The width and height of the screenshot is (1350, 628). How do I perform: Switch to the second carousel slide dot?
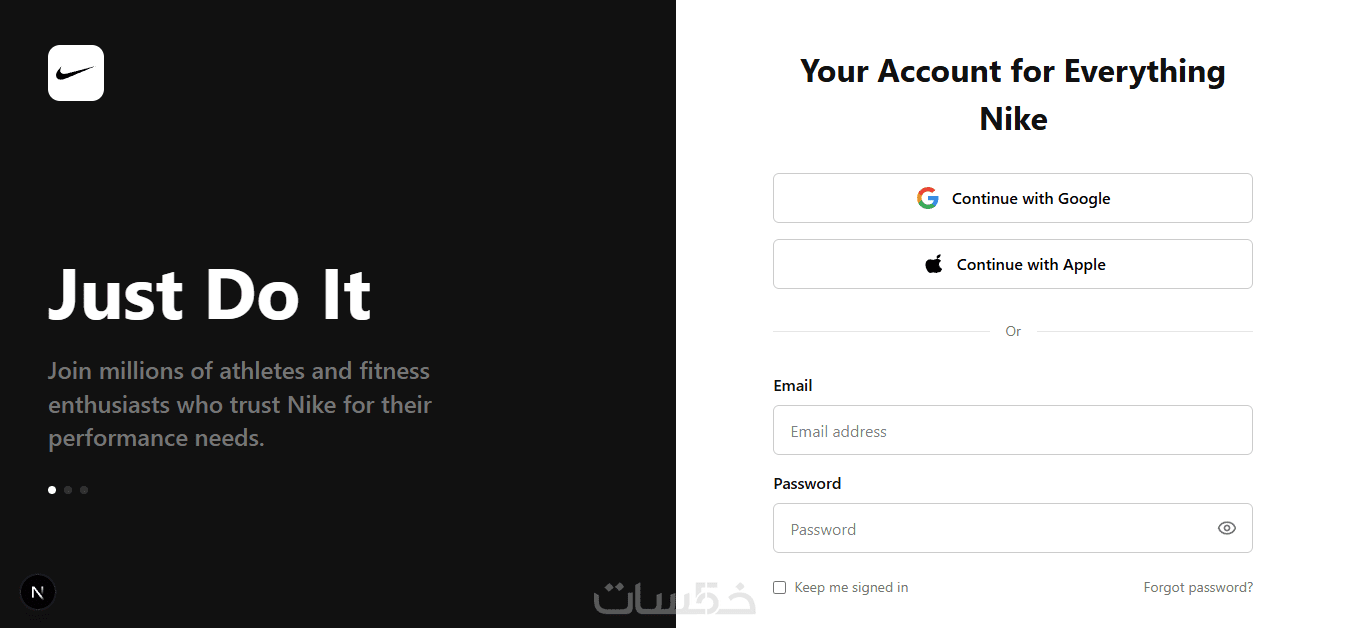[x=68, y=490]
